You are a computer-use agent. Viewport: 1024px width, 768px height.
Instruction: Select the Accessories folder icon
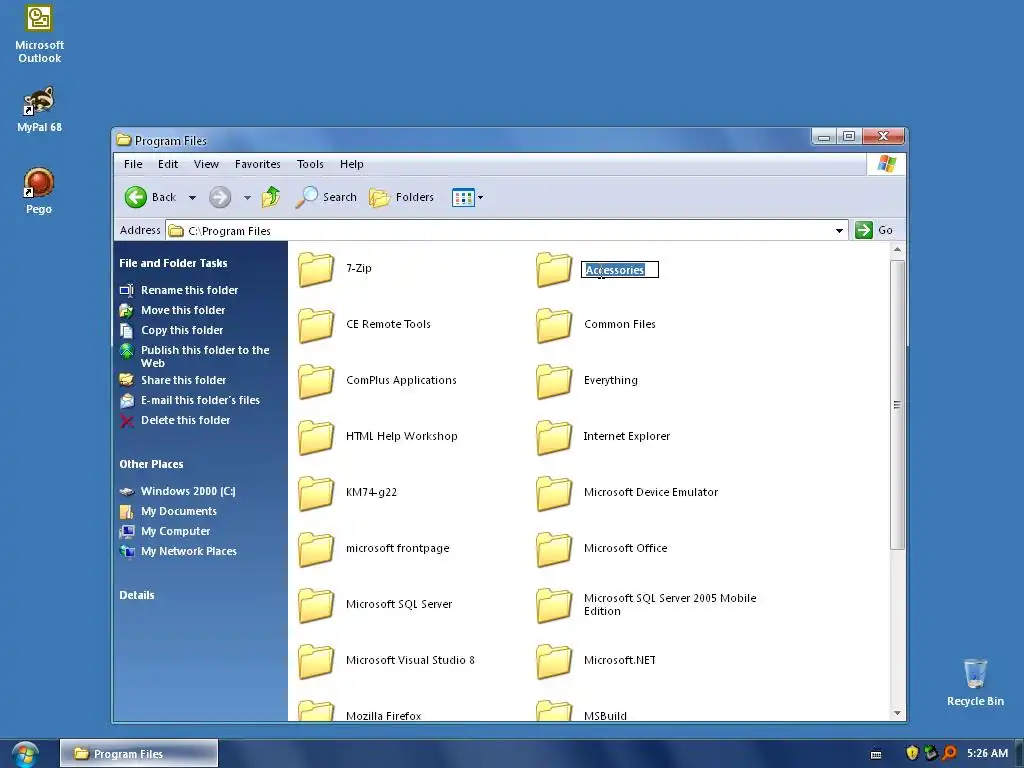pyautogui.click(x=554, y=269)
